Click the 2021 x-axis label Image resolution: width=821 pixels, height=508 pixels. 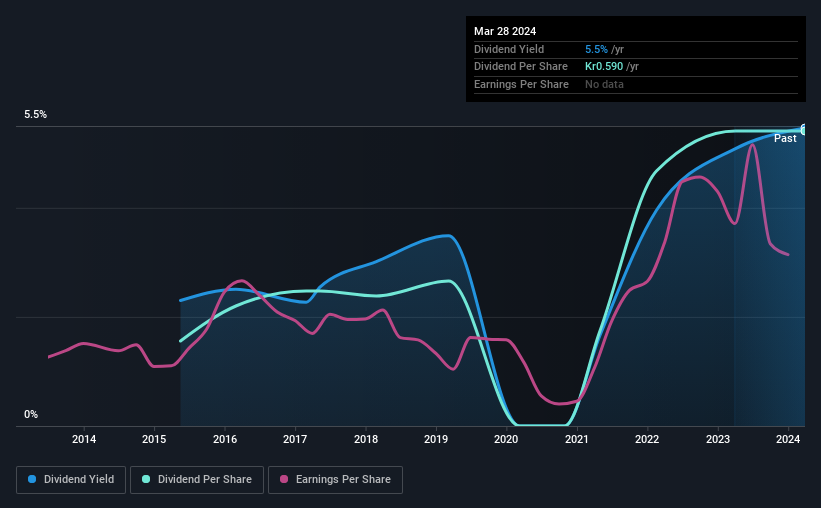coord(576,439)
